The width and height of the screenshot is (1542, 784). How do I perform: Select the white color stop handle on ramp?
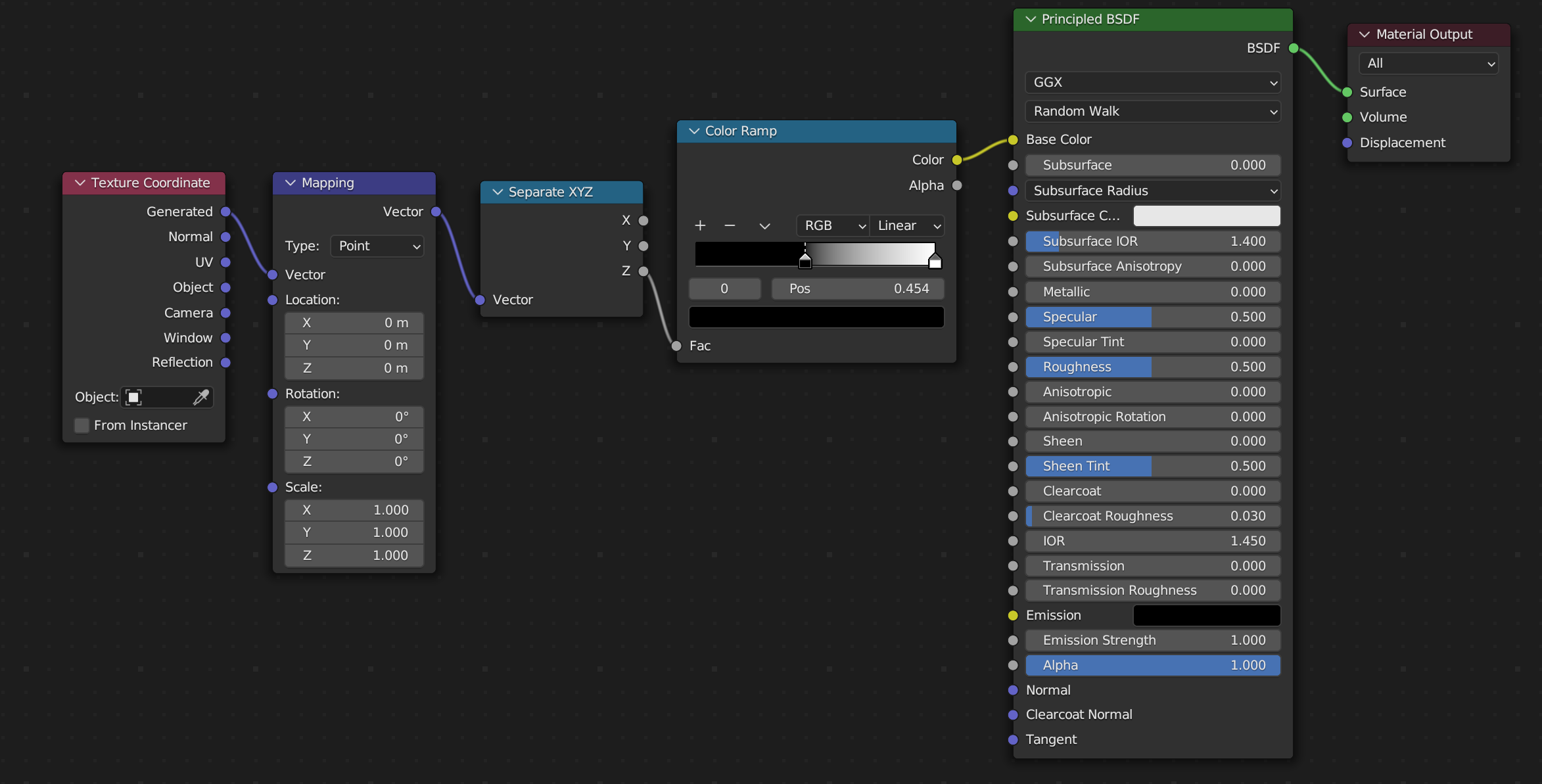tap(935, 262)
